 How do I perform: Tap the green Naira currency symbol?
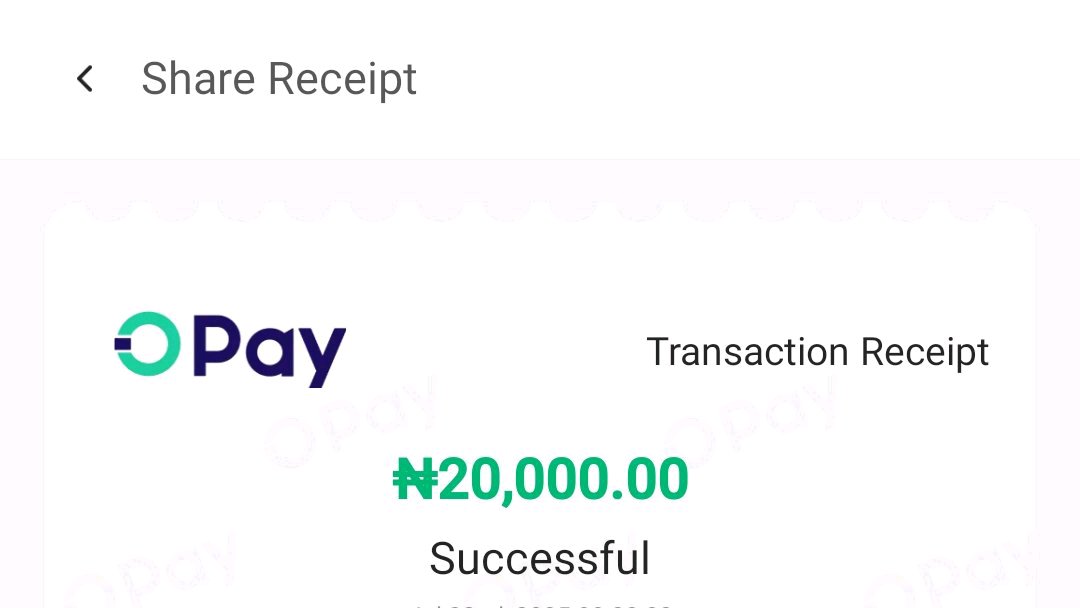pos(415,479)
